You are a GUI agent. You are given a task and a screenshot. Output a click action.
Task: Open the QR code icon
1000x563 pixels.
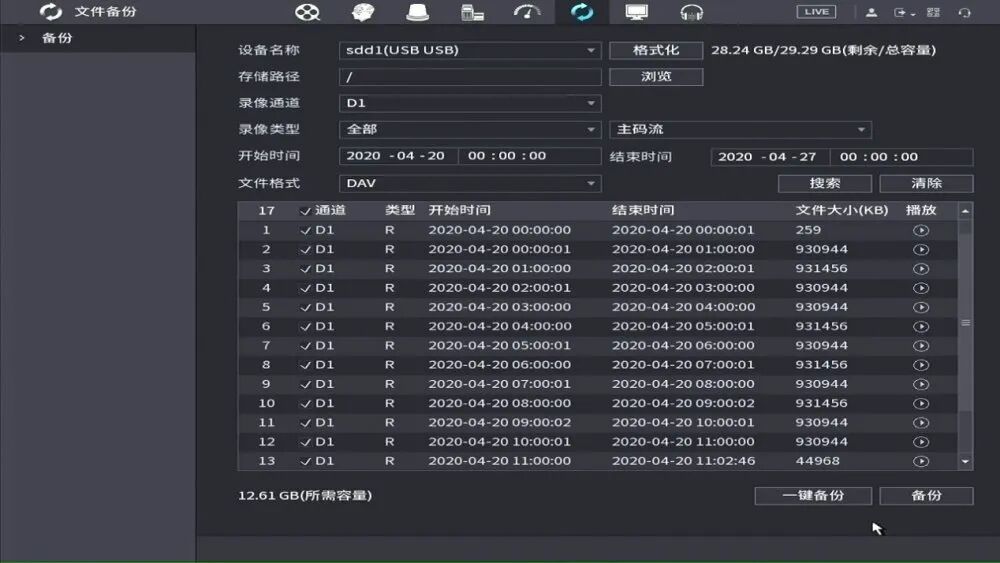(934, 12)
